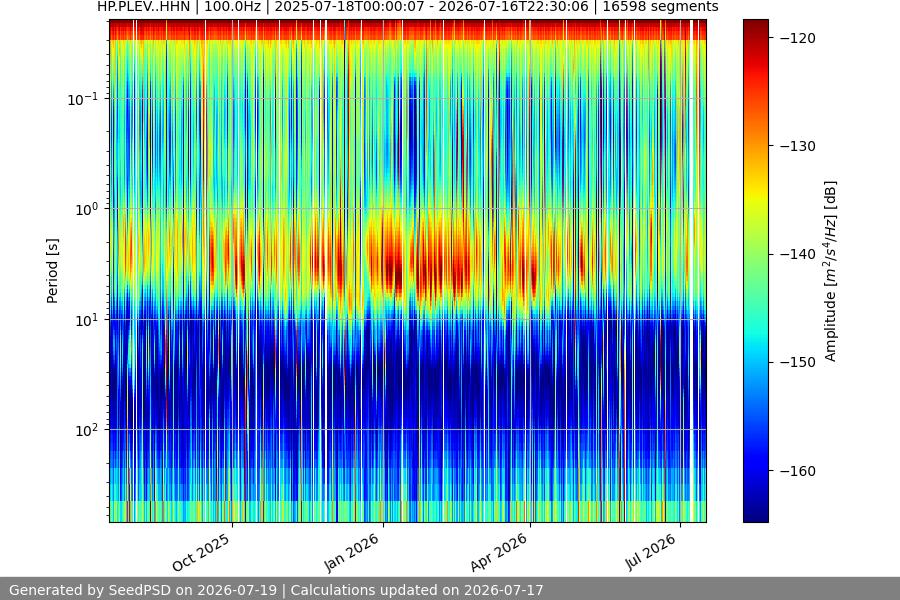Click the colorbar '−130' tick label
Screen dimensions: 900x600
click(798, 146)
